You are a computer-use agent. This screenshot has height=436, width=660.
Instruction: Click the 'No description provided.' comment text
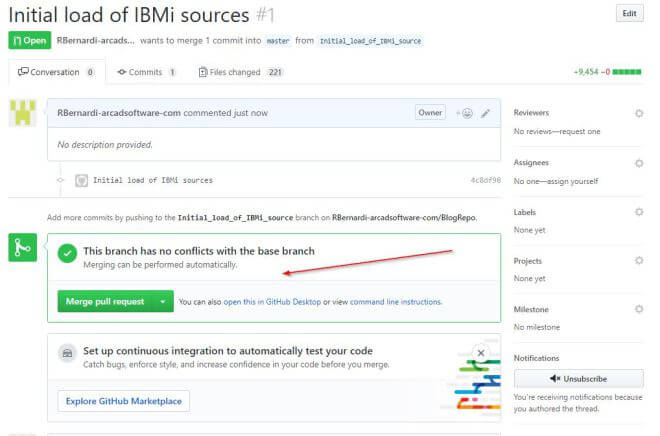click(105, 144)
